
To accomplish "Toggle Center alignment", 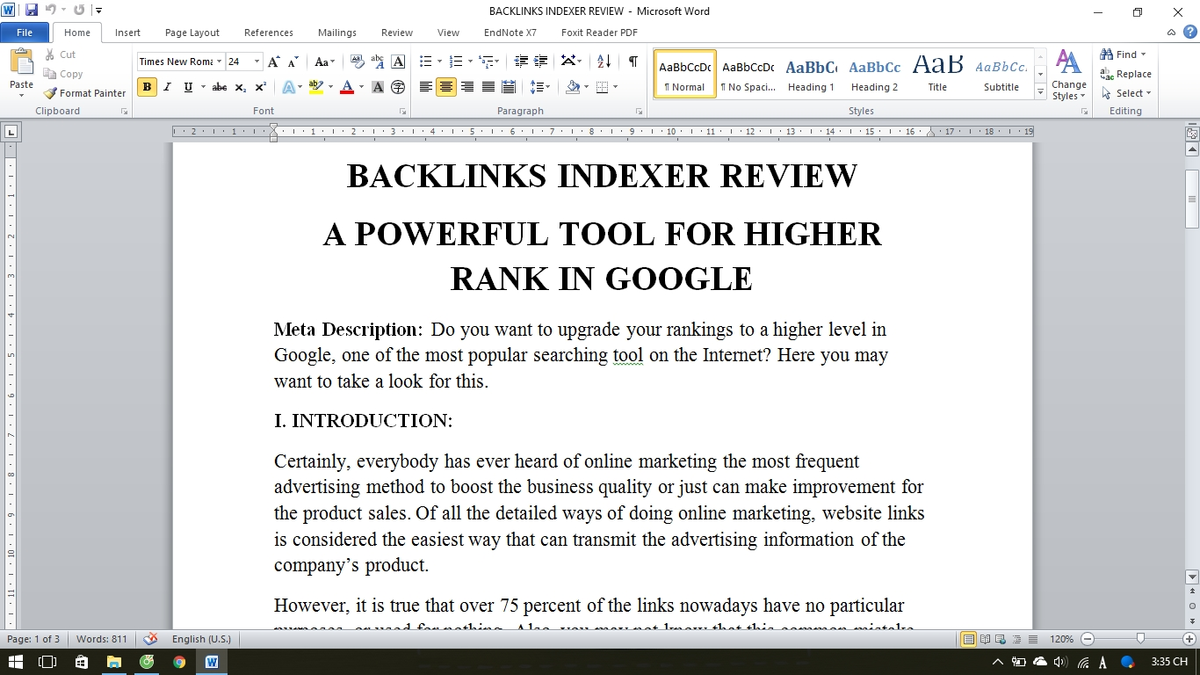I will click(x=446, y=87).
